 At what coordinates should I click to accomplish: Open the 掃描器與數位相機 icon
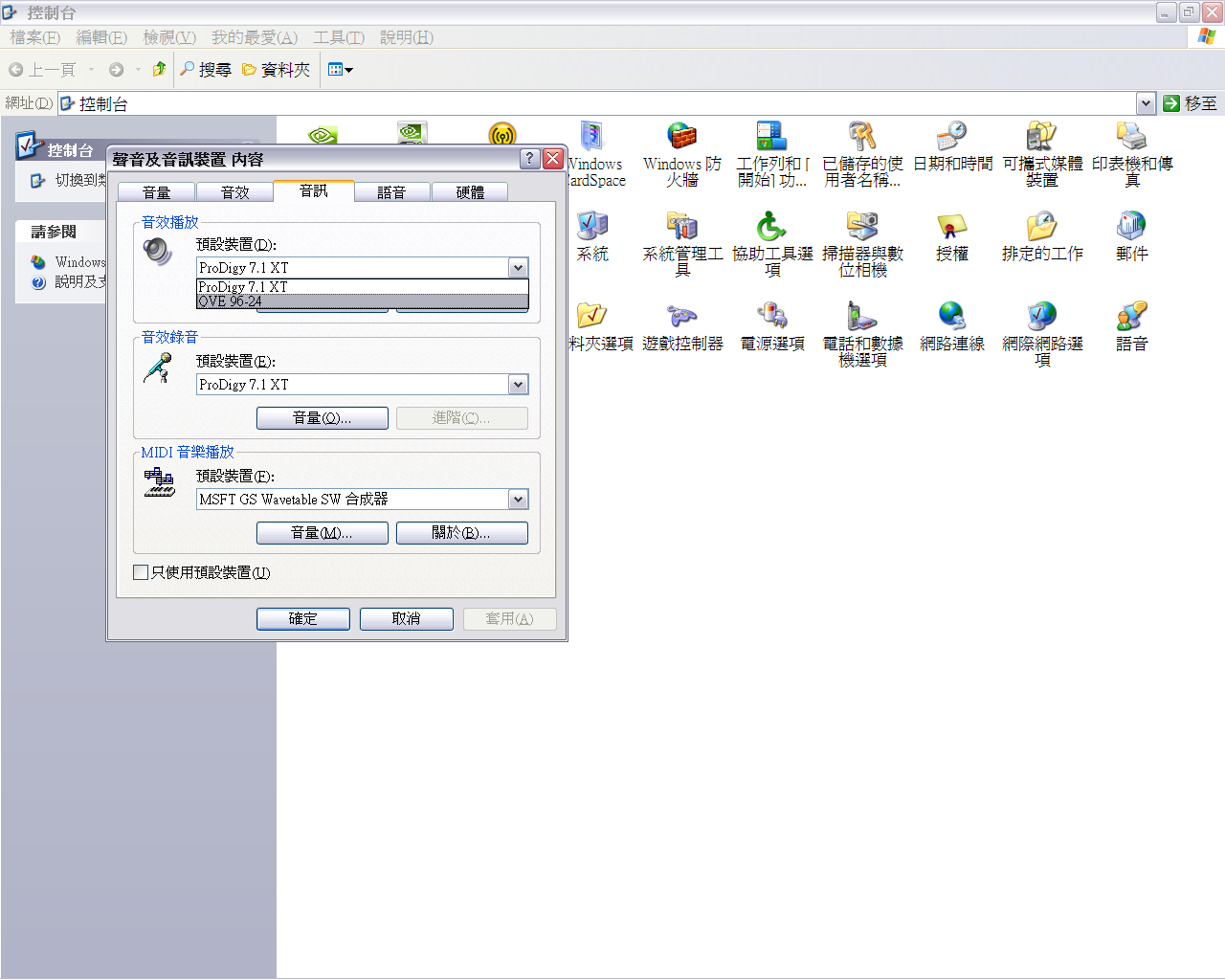[862, 243]
